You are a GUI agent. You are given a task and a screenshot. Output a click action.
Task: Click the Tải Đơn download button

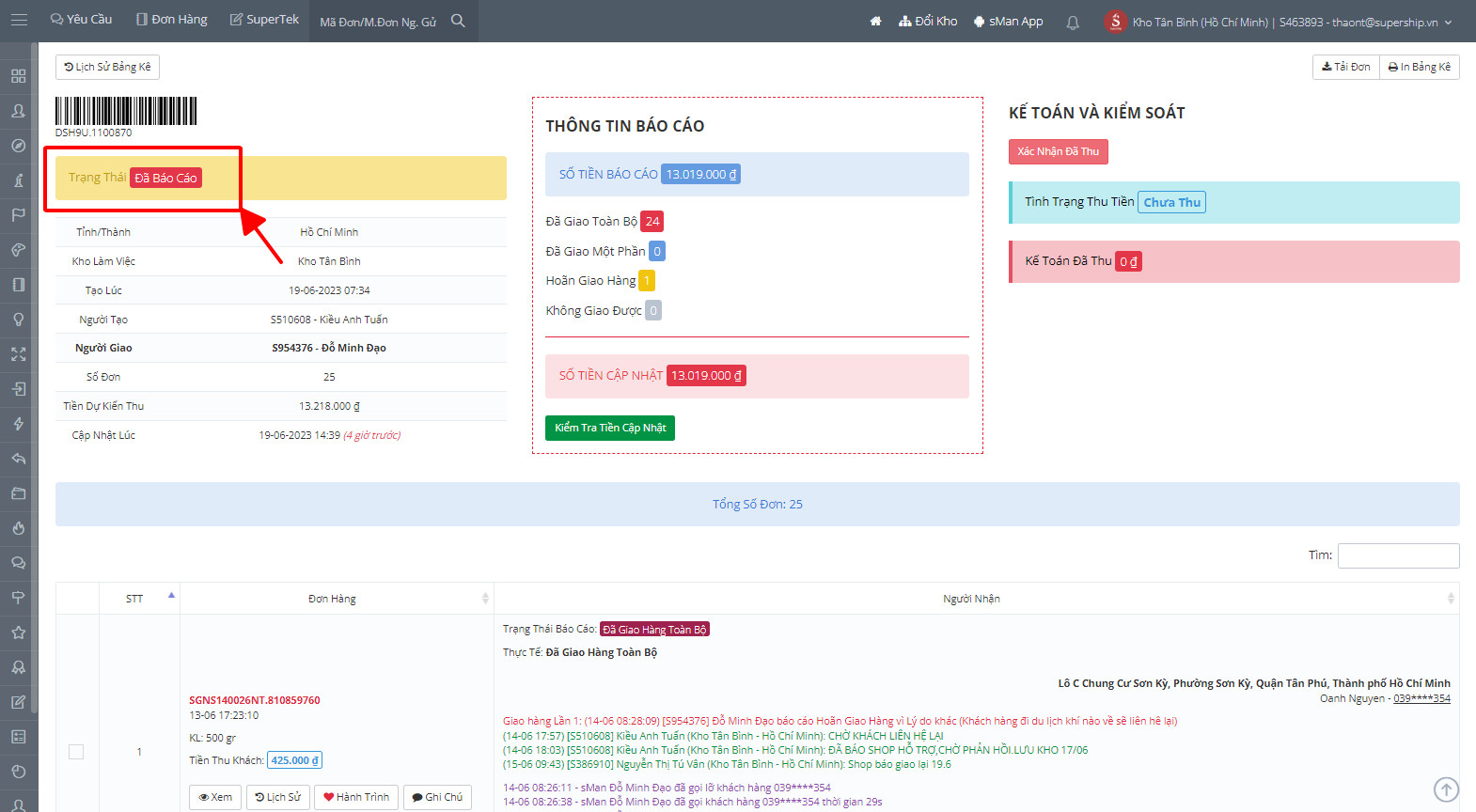[x=1346, y=67]
